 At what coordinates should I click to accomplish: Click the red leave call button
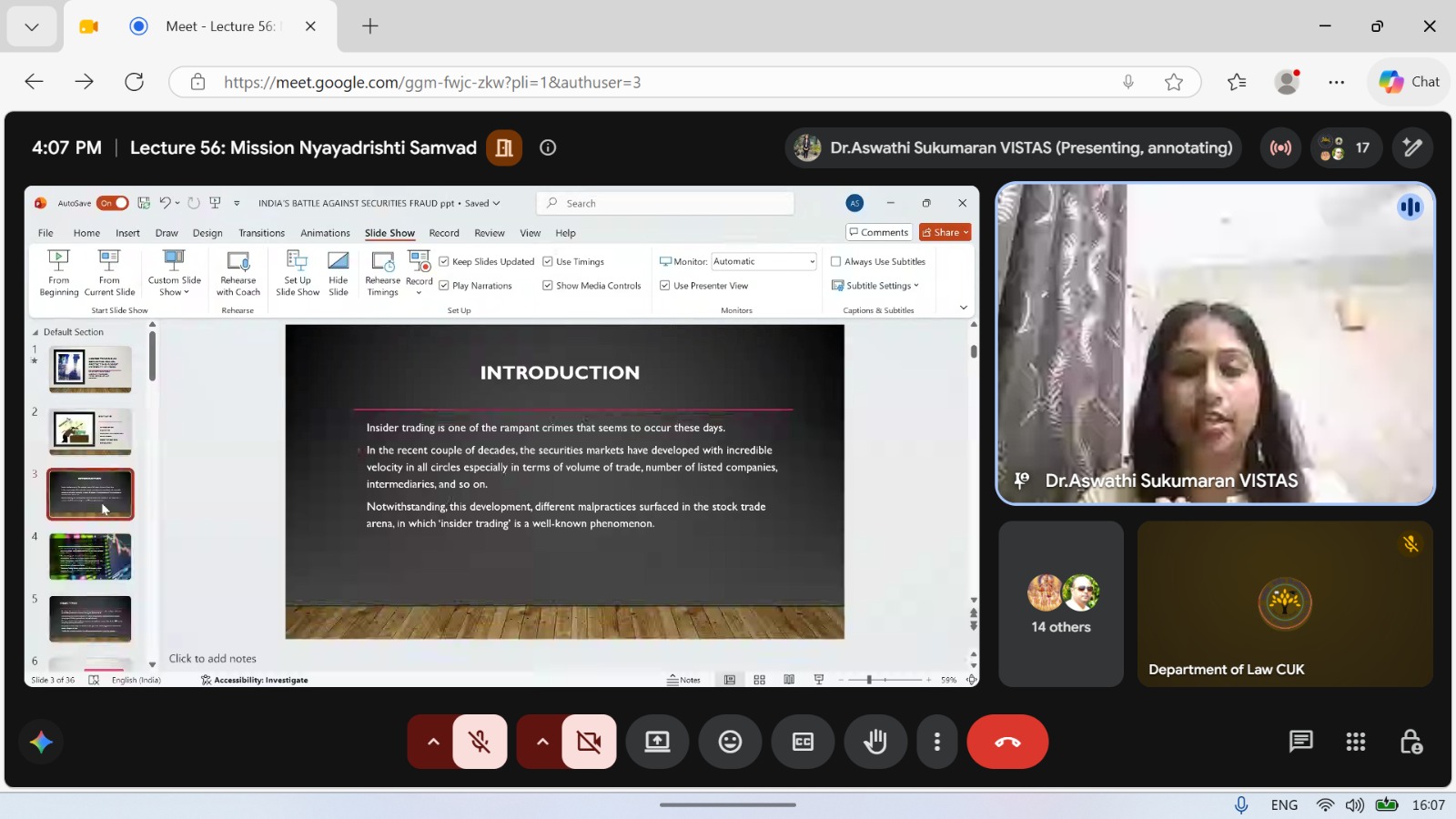tap(1007, 742)
